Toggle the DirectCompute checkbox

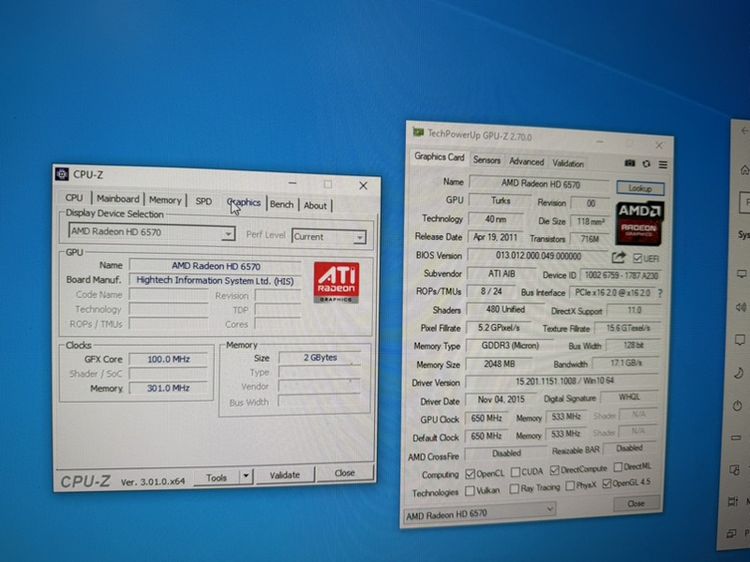(554, 470)
